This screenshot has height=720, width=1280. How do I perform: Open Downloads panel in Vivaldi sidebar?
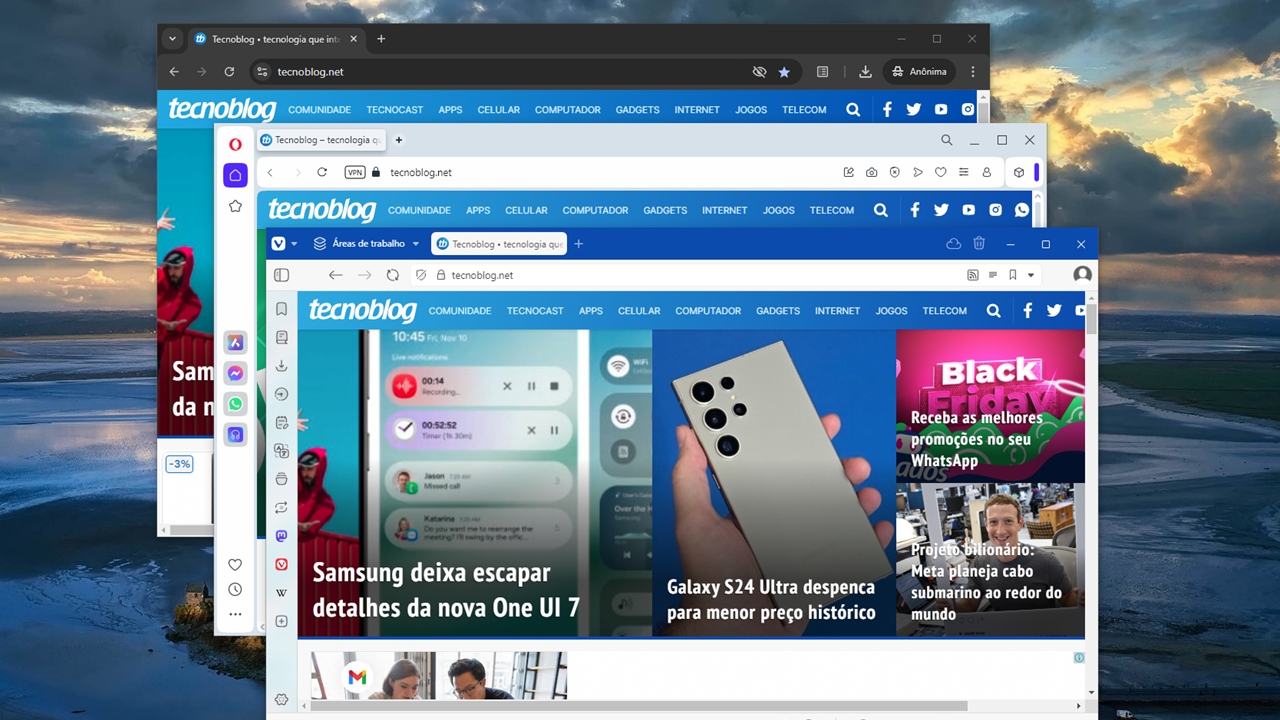click(282, 366)
